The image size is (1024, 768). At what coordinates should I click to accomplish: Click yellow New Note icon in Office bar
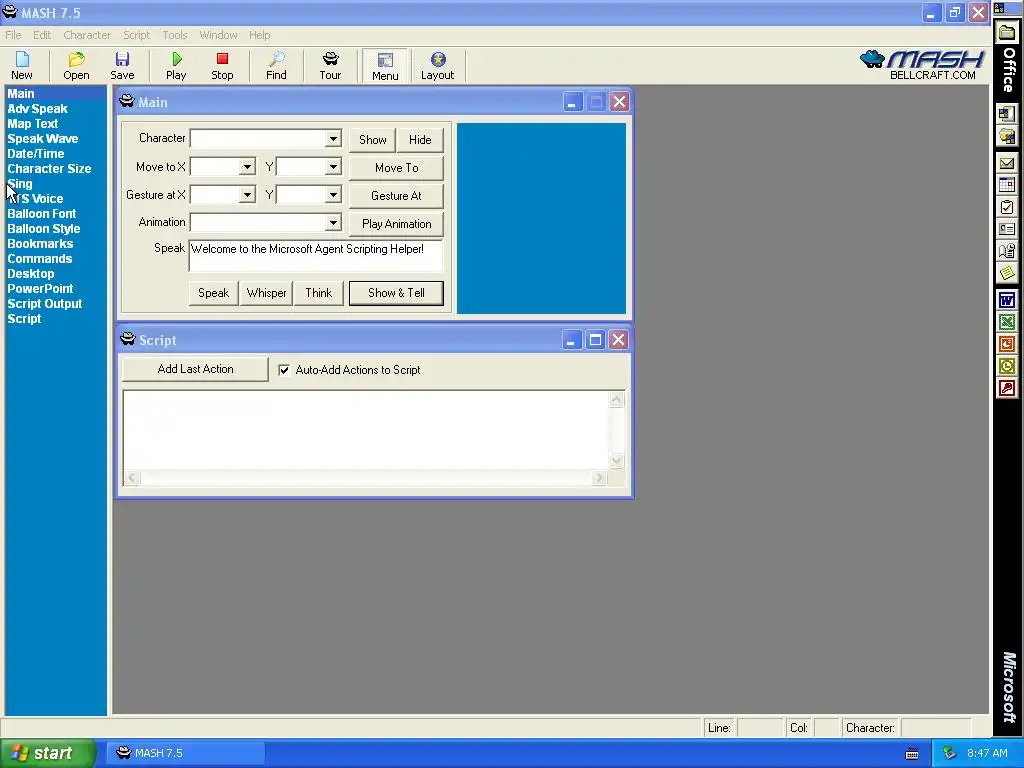click(x=1007, y=273)
